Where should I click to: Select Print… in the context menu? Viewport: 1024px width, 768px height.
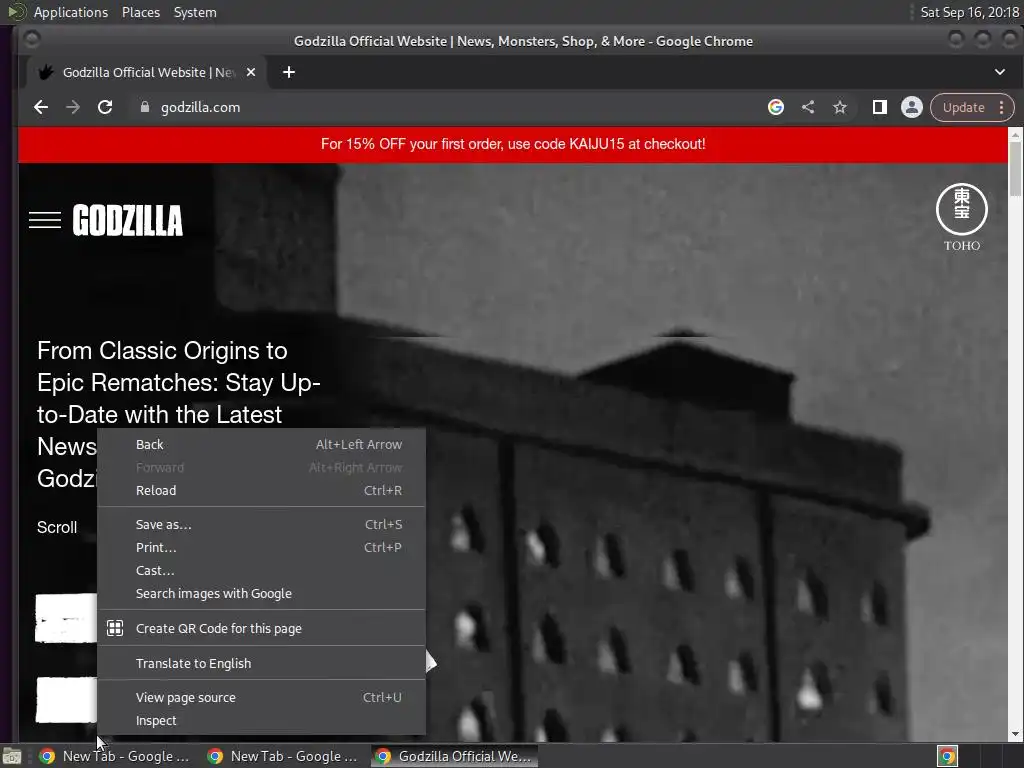click(x=261, y=547)
